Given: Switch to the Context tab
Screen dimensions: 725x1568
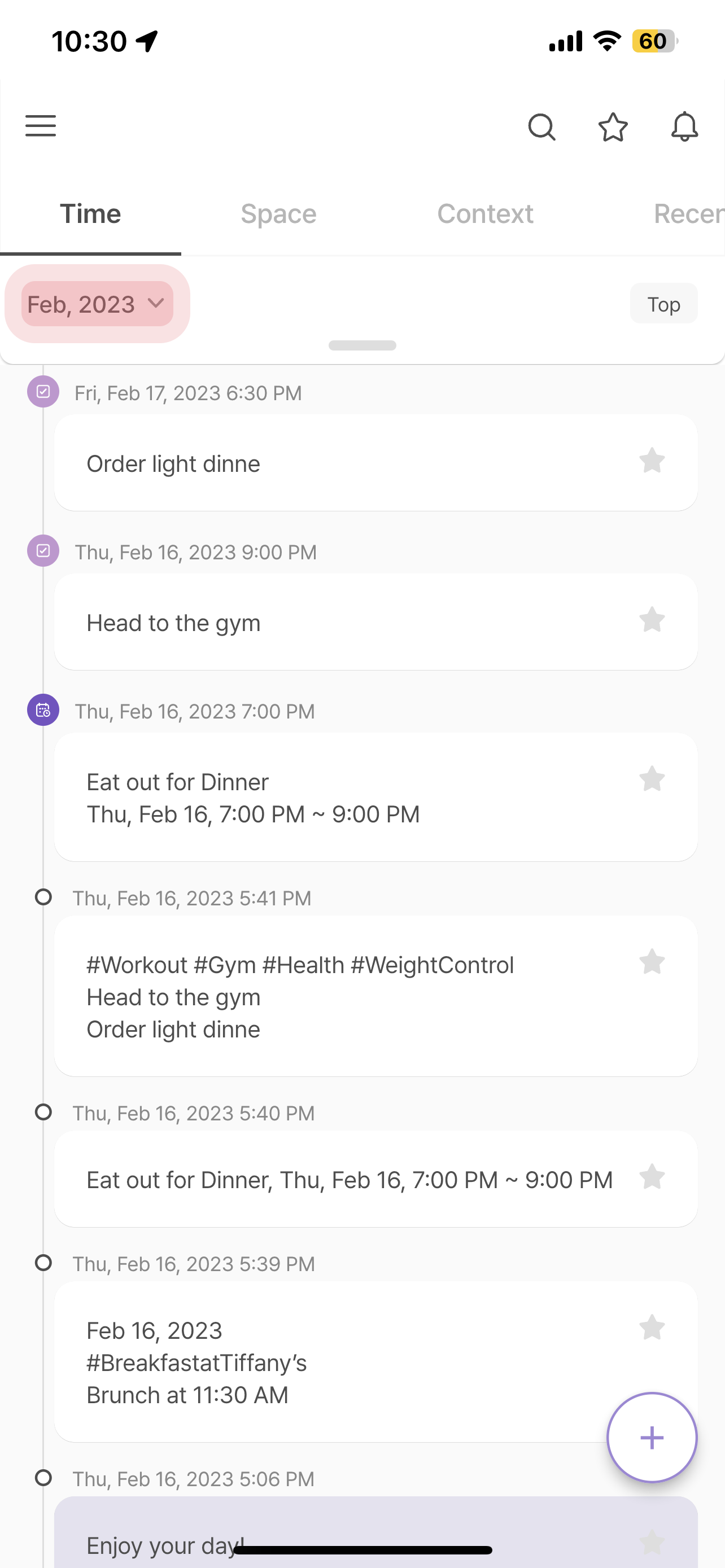Looking at the screenshot, I should tap(484, 214).
